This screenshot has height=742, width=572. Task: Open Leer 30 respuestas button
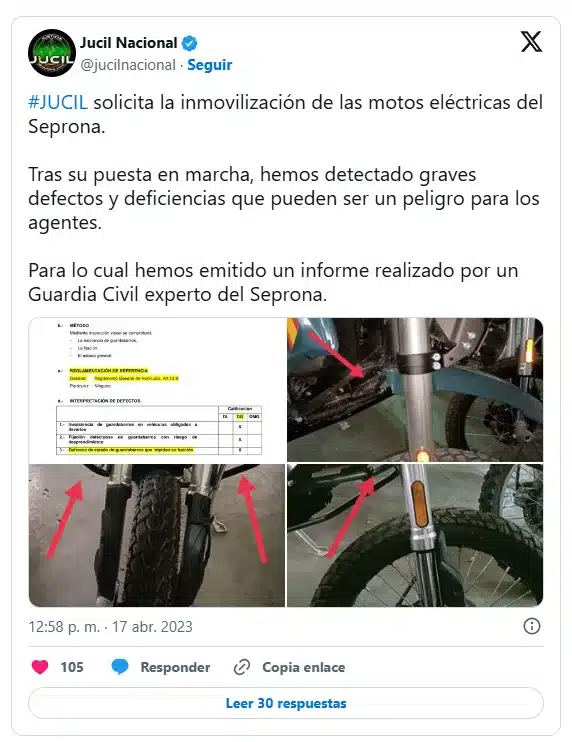(x=286, y=703)
